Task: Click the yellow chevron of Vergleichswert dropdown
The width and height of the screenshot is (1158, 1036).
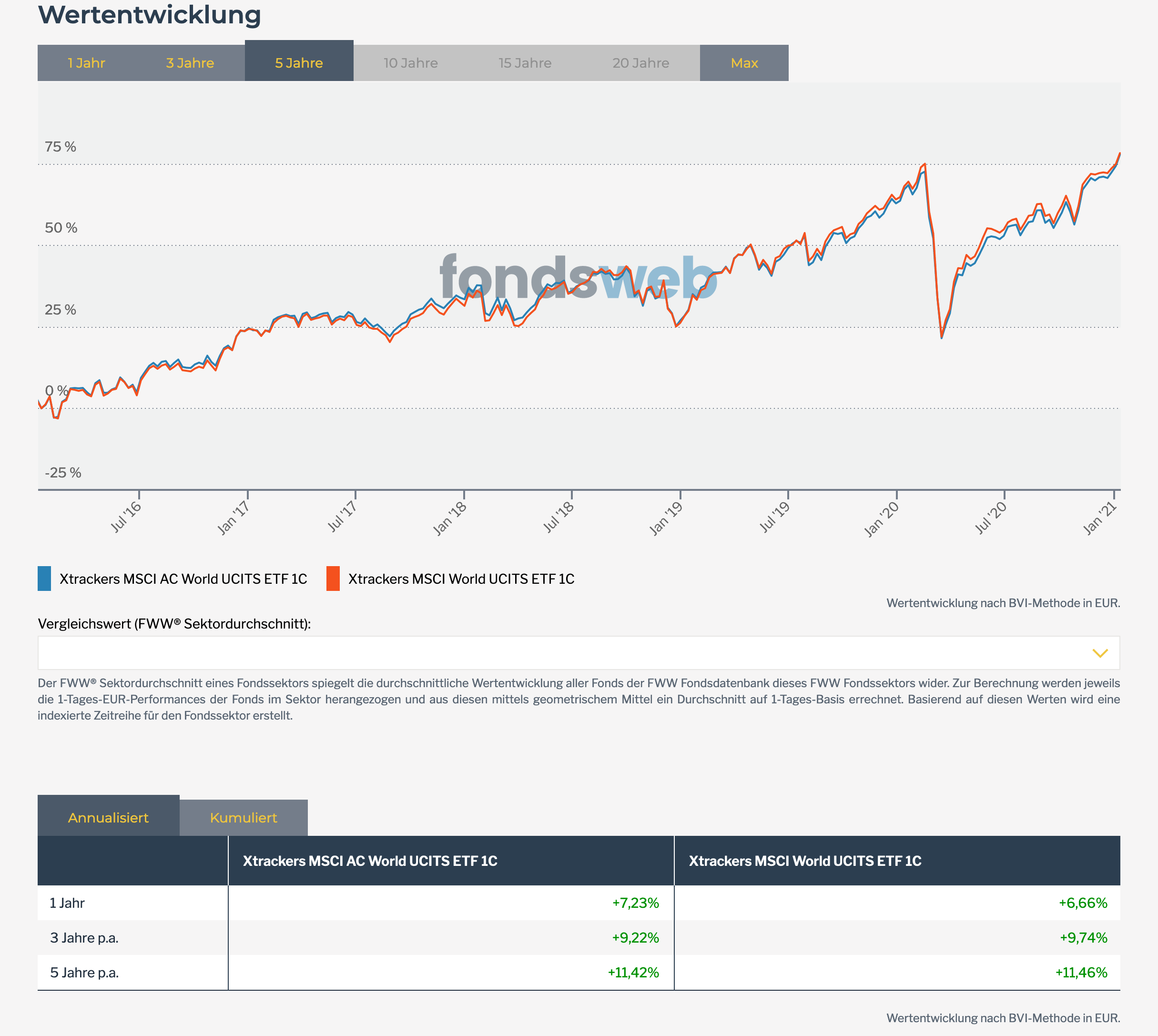Action: pyautogui.click(x=1100, y=653)
